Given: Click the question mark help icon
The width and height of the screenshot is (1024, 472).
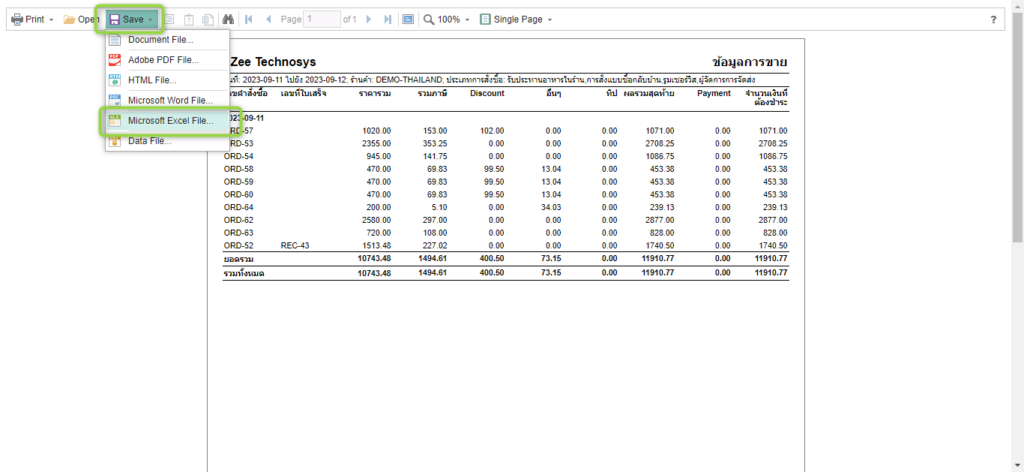Looking at the screenshot, I should [x=993, y=20].
